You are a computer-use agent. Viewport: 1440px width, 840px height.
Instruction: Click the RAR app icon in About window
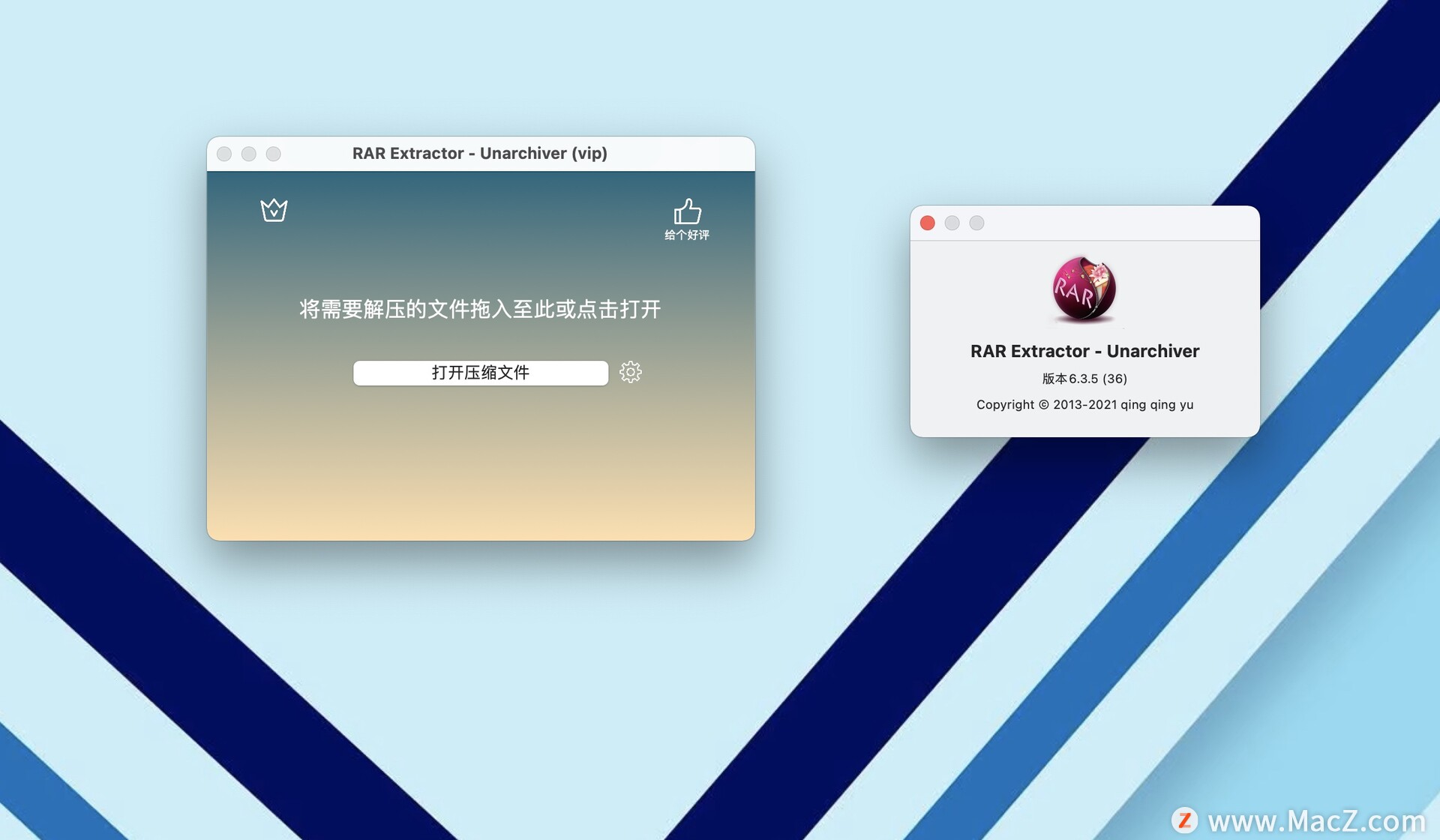tap(1084, 290)
